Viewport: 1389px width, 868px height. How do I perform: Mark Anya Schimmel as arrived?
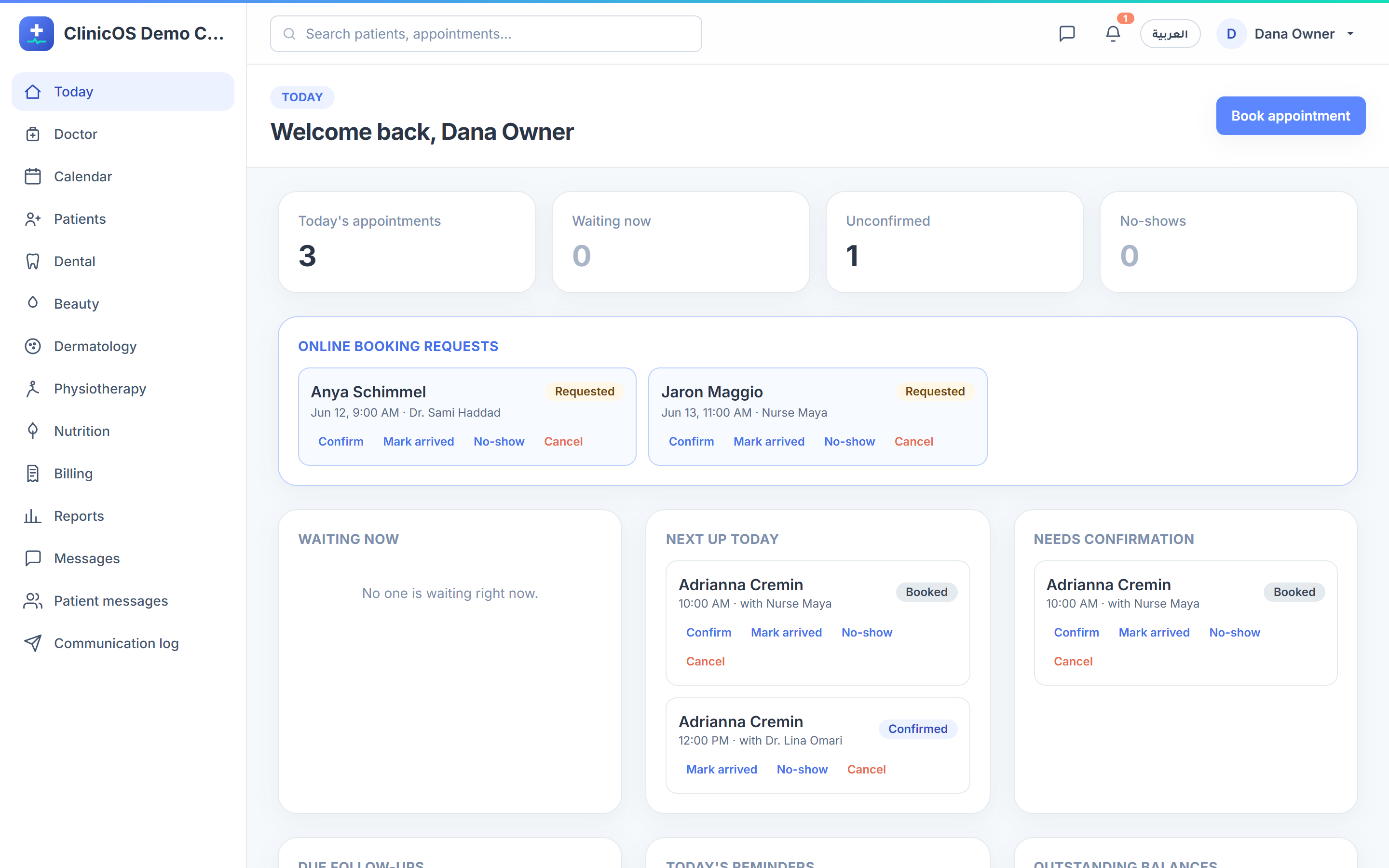(x=419, y=441)
